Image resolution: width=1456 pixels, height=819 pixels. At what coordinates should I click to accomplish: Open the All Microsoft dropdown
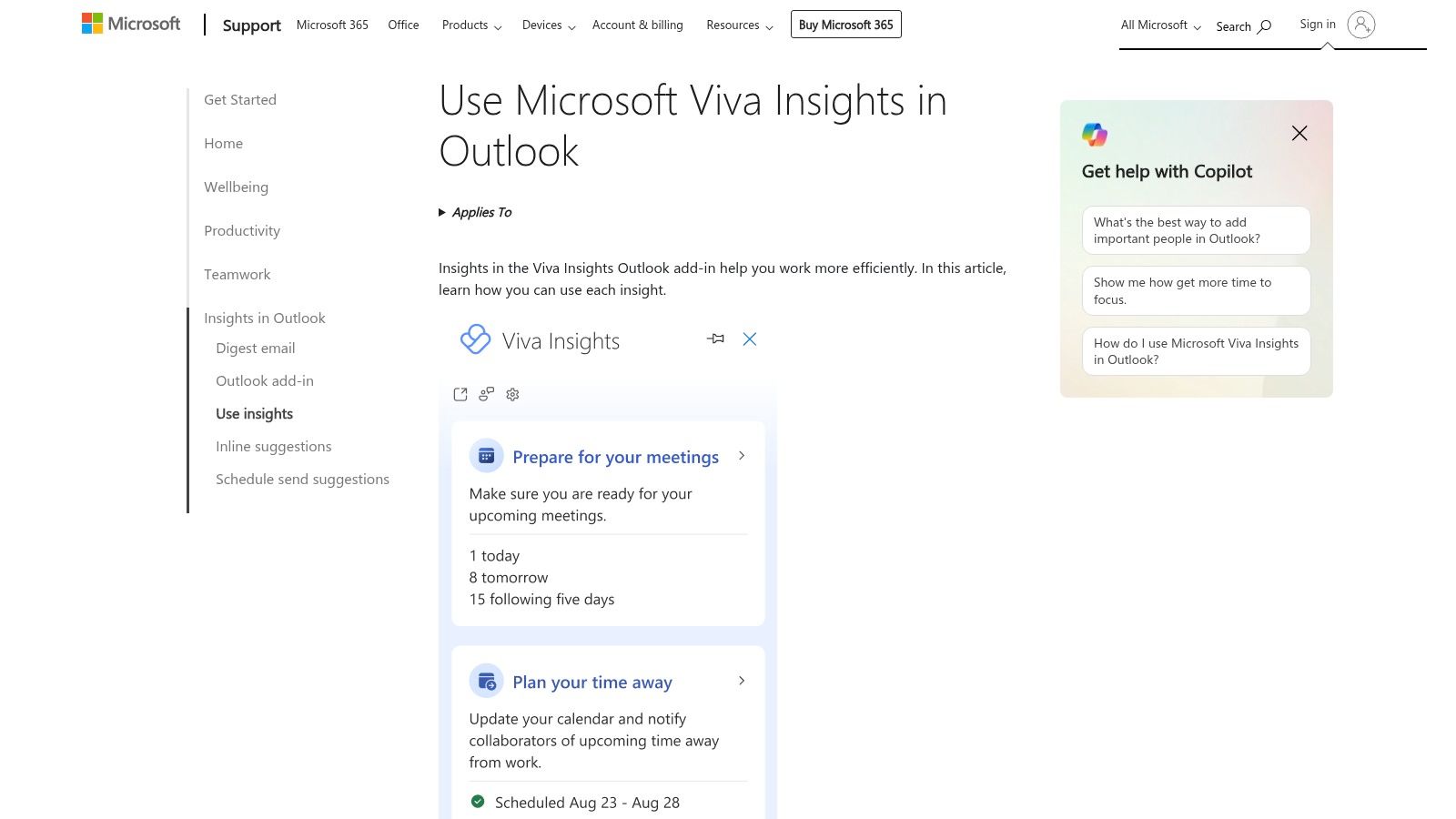(x=1161, y=25)
